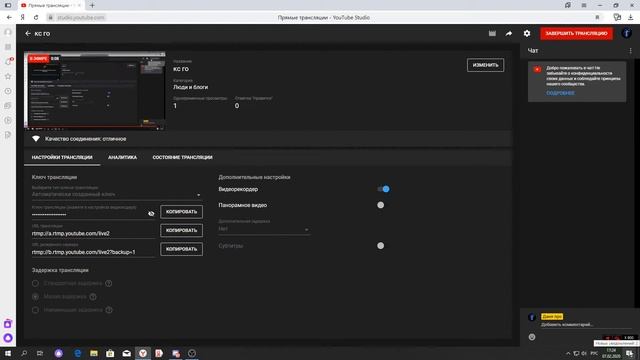
Task: Show hidden stream key with eye icon
Action: [151, 213]
